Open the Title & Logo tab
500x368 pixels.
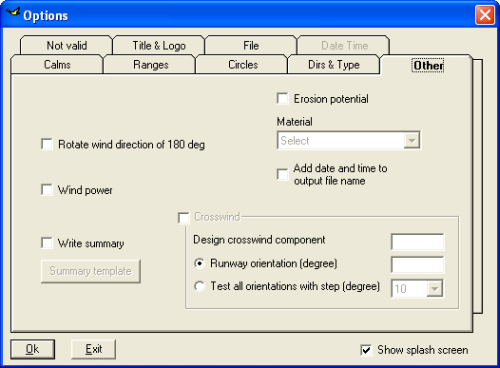click(x=159, y=45)
